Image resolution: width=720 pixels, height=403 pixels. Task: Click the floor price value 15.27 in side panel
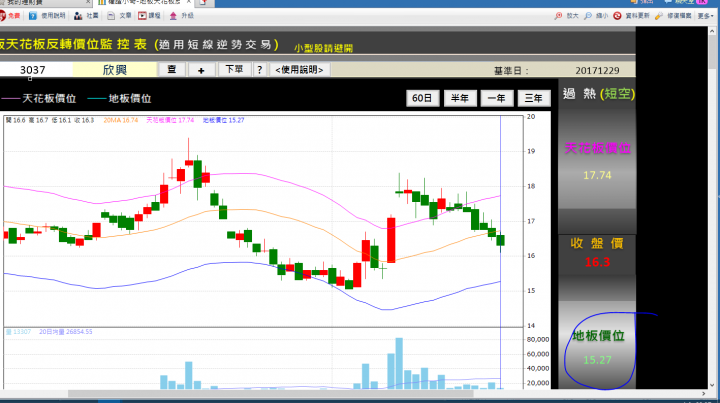coord(597,360)
